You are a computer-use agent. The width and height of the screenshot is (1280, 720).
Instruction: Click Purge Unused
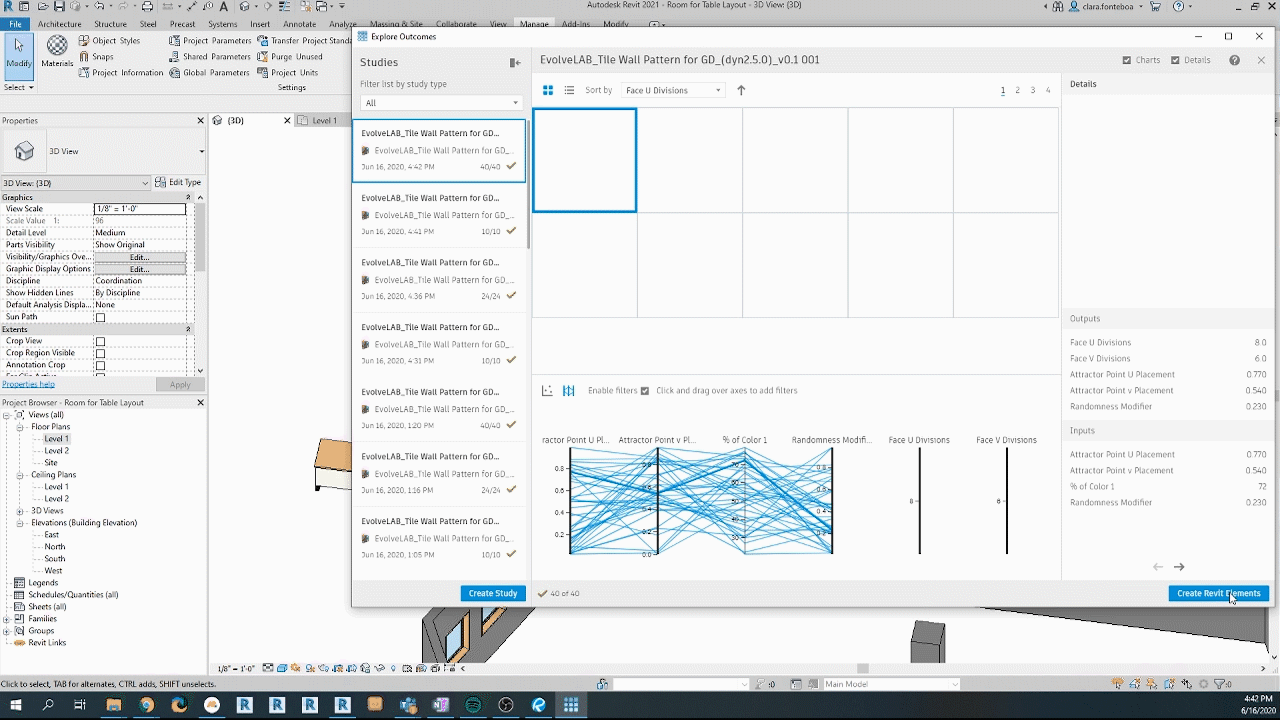(x=289, y=57)
